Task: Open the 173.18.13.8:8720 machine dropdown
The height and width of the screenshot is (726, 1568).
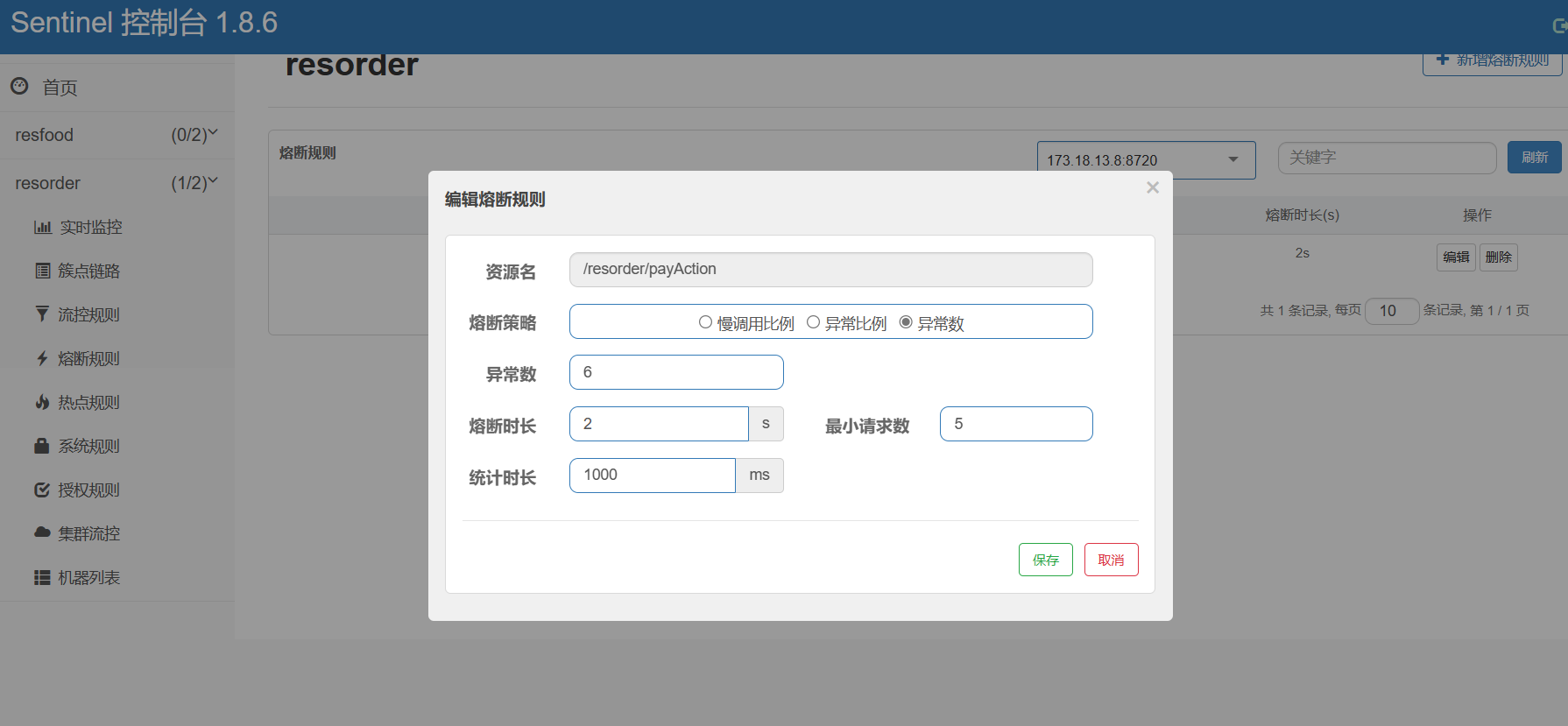Action: click(x=1146, y=160)
